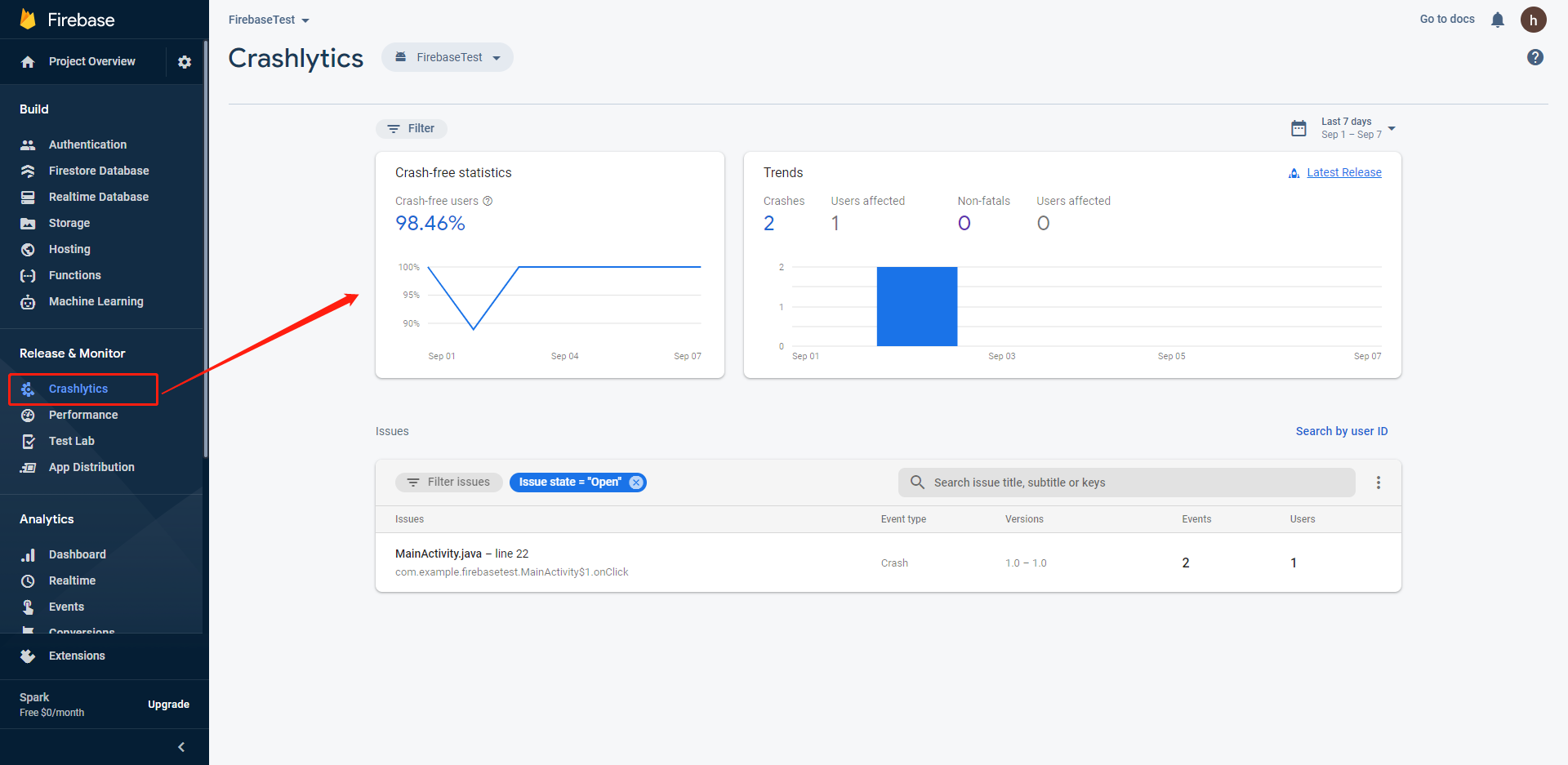Click the Upgrade button
This screenshot has height=765, width=1568.
[x=169, y=704]
